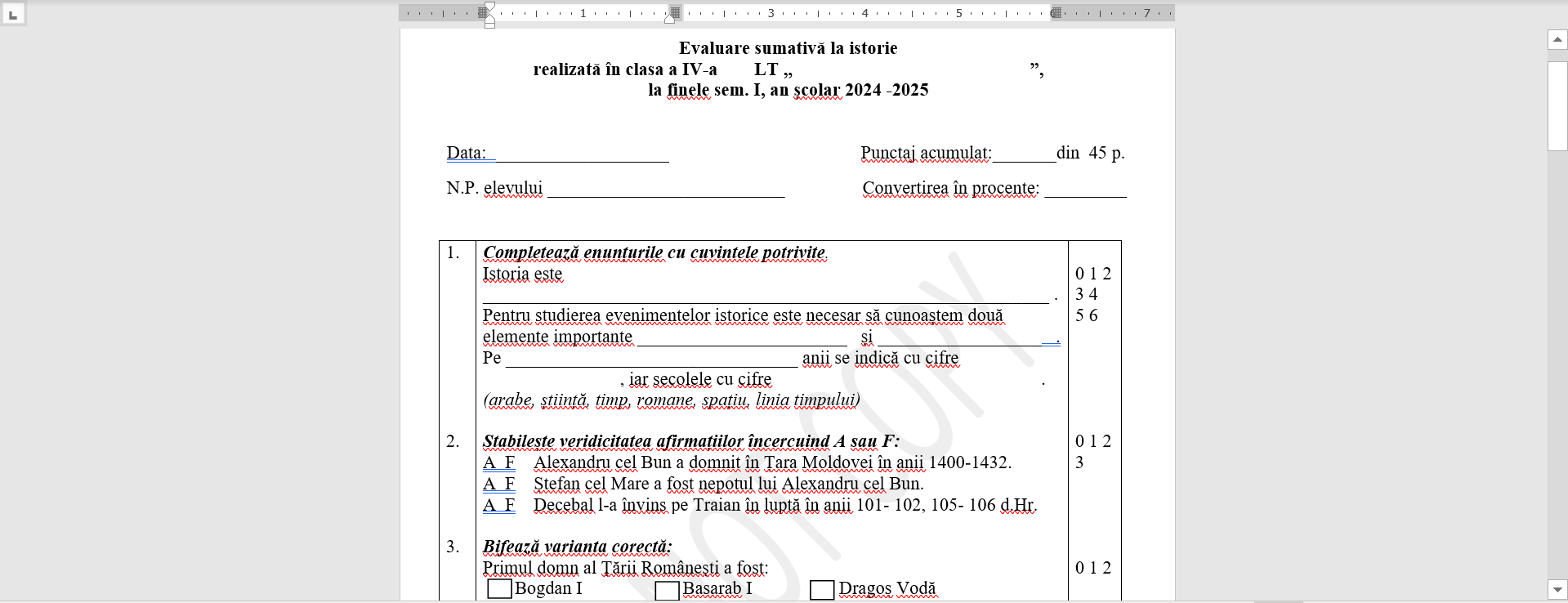Click the text 'din 45 p.'
The height and width of the screenshot is (603, 1568).
1091,153
